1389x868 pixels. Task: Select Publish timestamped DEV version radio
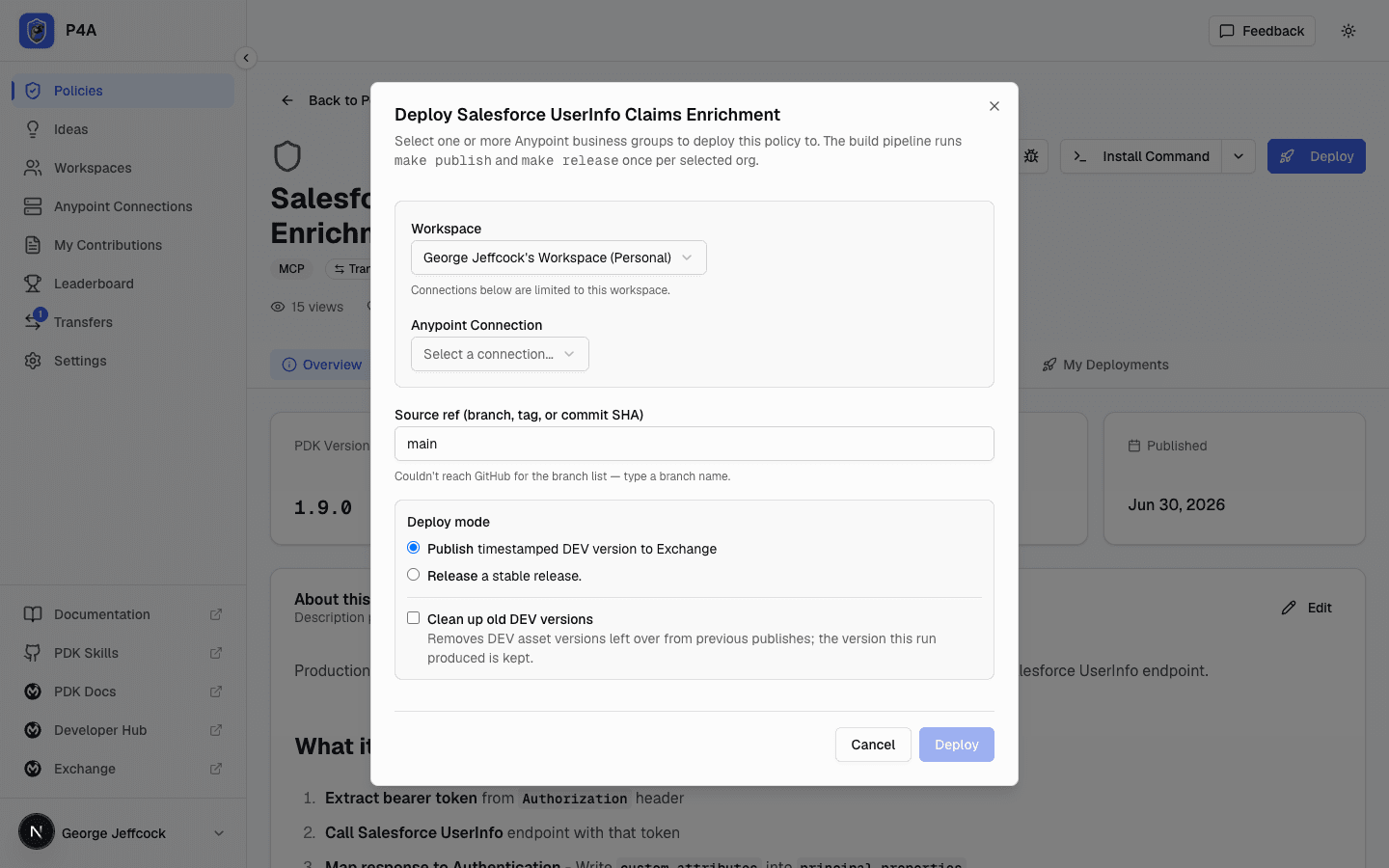point(414,548)
